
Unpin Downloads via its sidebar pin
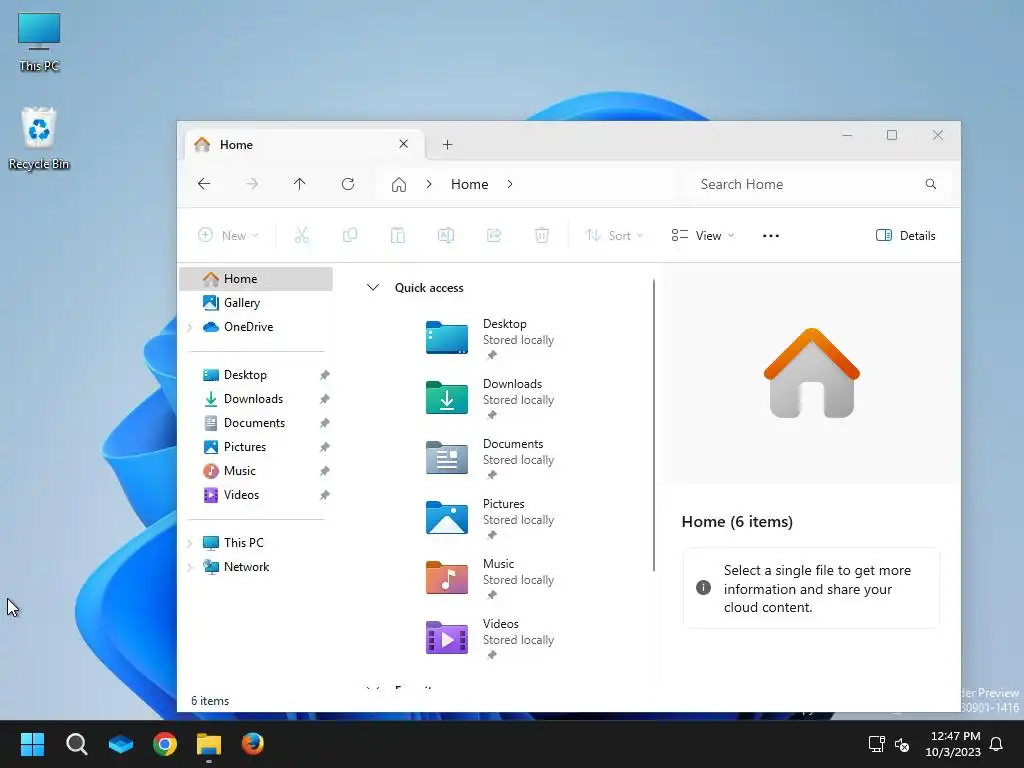click(x=325, y=399)
